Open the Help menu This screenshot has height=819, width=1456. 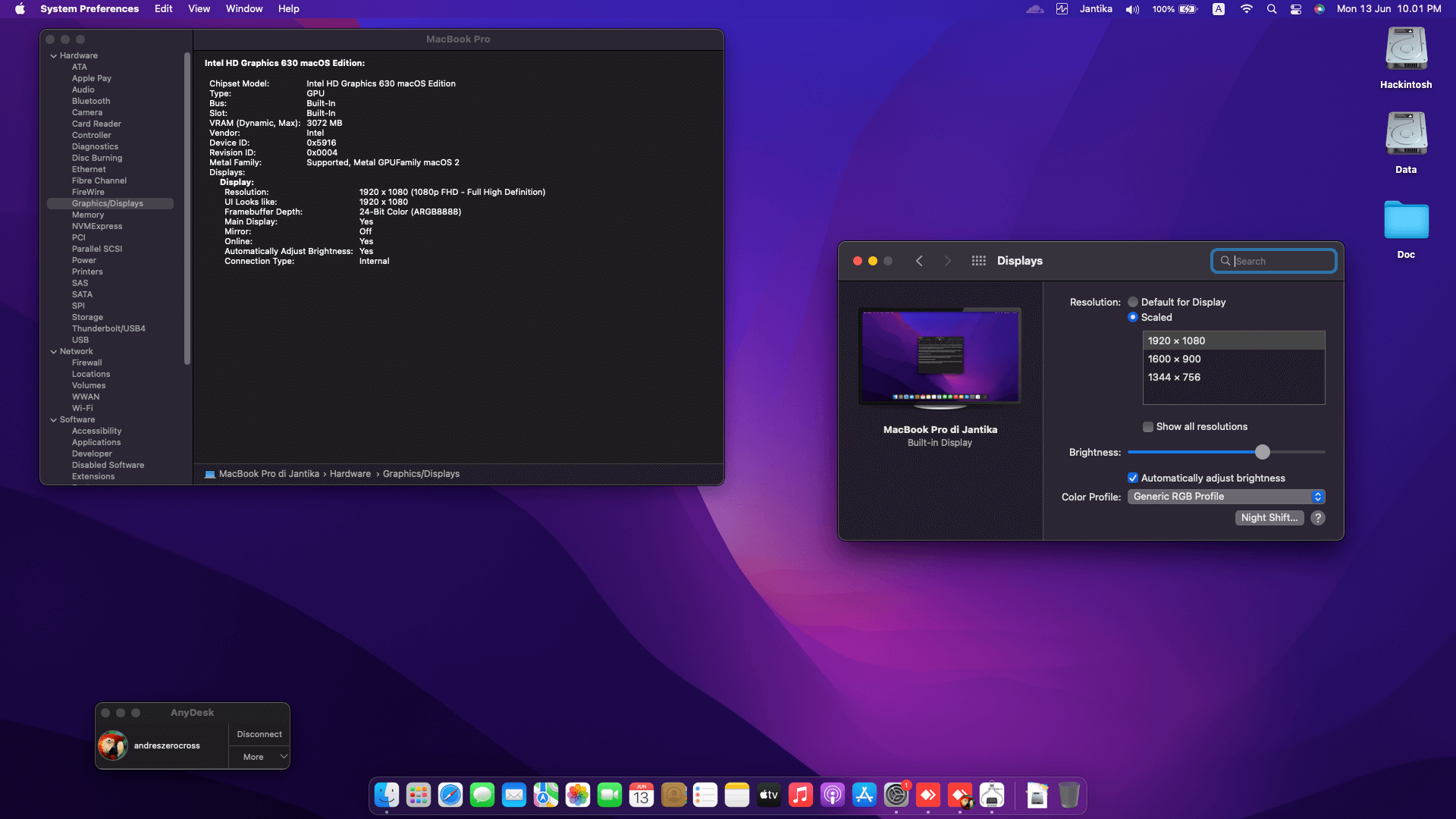289,9
